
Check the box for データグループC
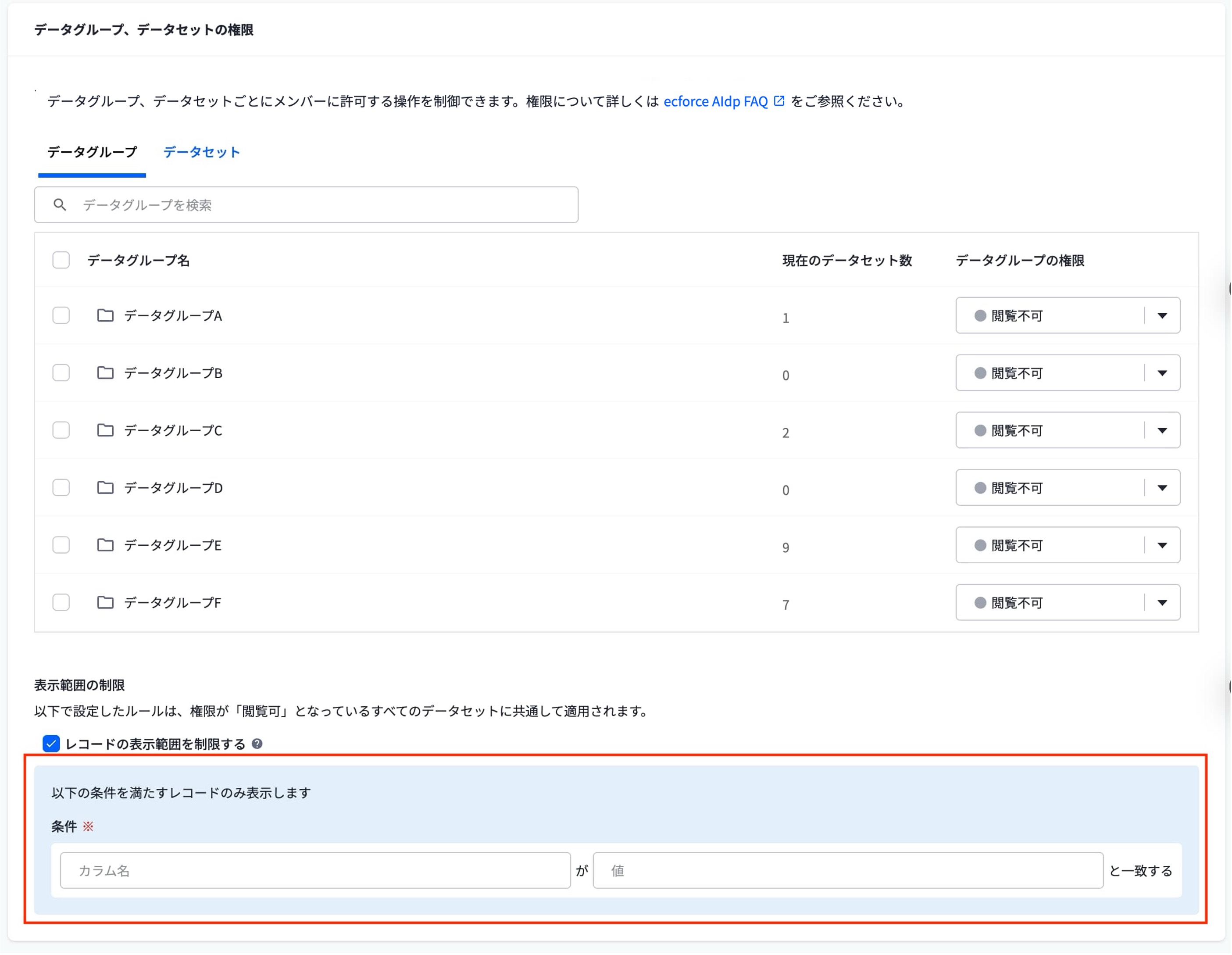(x=61, y=430)
